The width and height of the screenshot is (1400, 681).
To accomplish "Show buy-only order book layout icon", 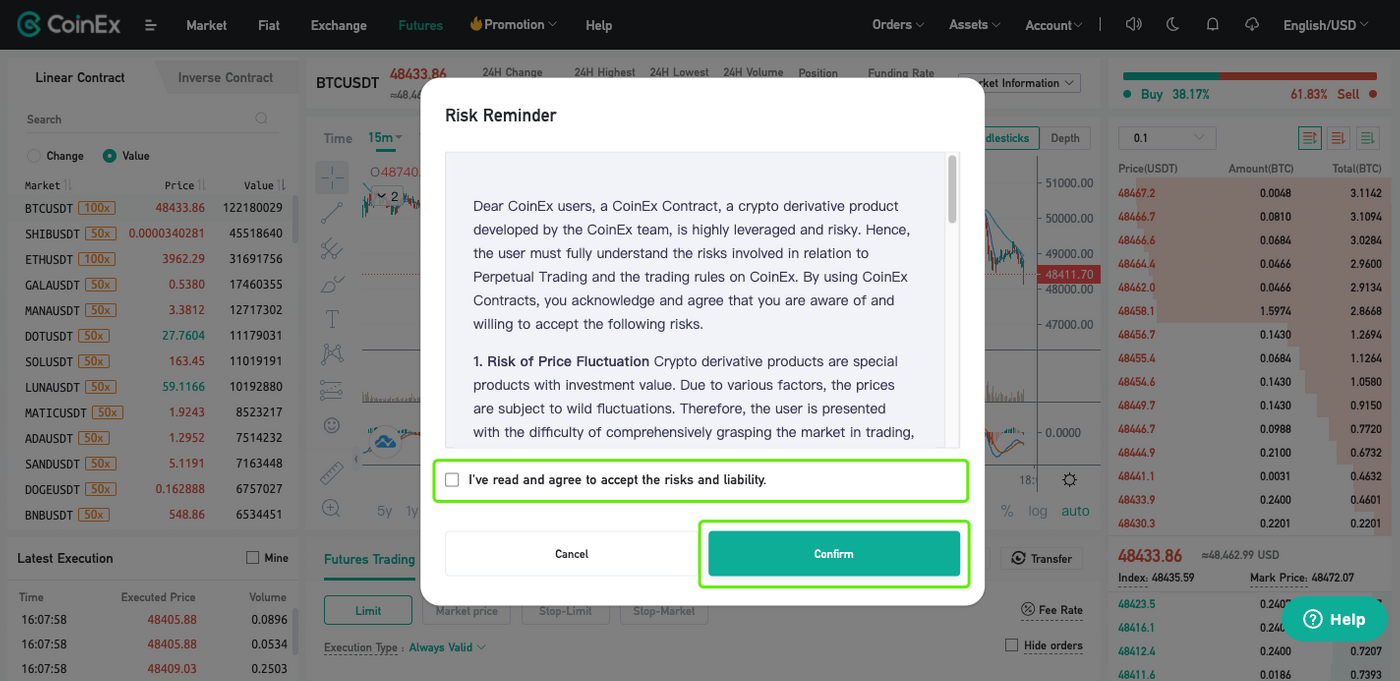I will coord(1367,137).
